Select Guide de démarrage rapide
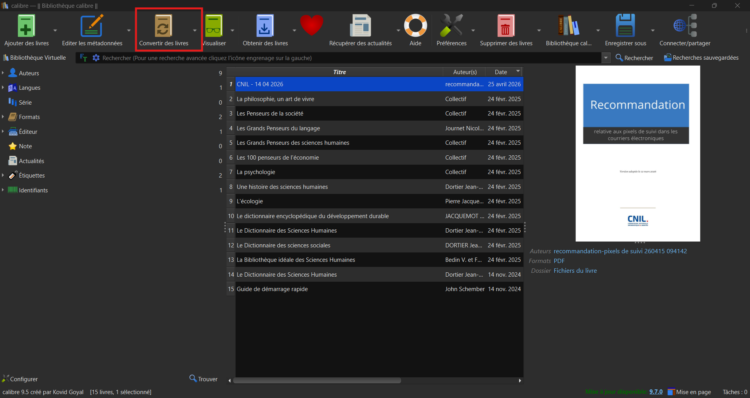This screenshot has height=398, width=750. (379, 289)
